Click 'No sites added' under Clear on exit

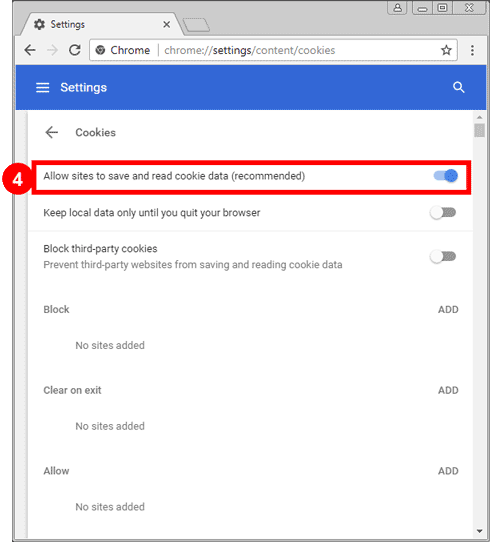tap(110, 426)
